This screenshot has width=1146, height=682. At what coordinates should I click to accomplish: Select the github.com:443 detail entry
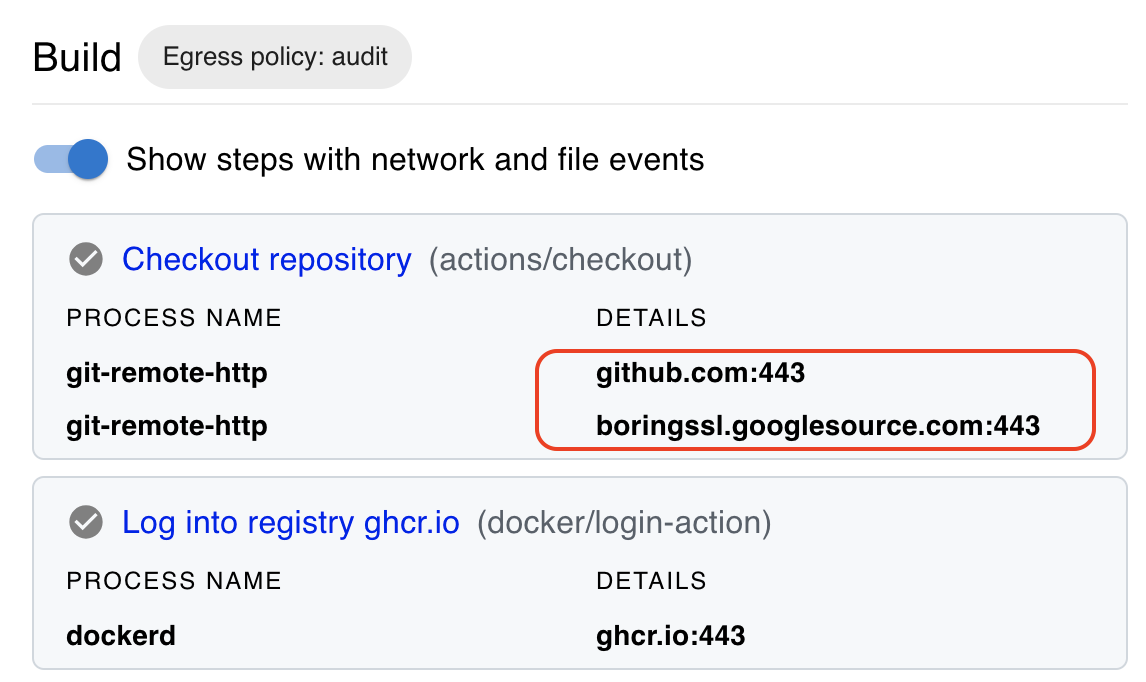700,373
